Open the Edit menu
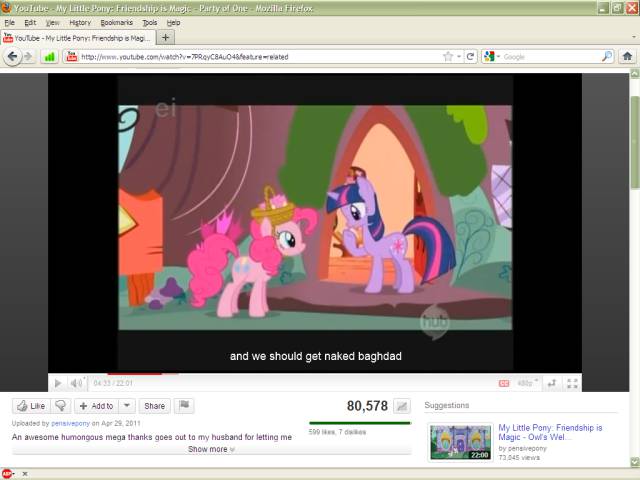Image resolution: width=640 pixels, height=480 pixels. click(x=30, y=22)
